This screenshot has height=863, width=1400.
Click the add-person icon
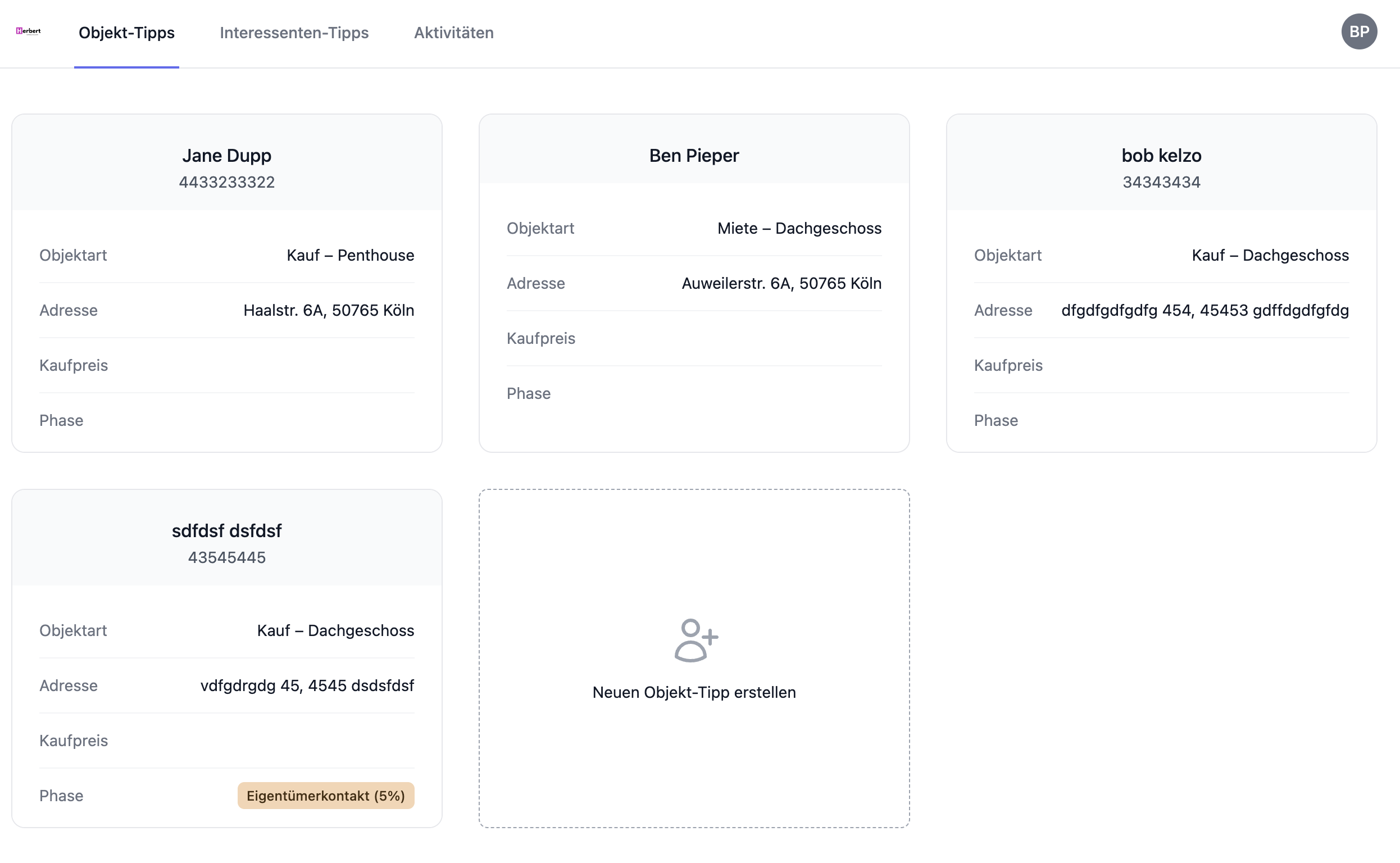pos(695,641)
